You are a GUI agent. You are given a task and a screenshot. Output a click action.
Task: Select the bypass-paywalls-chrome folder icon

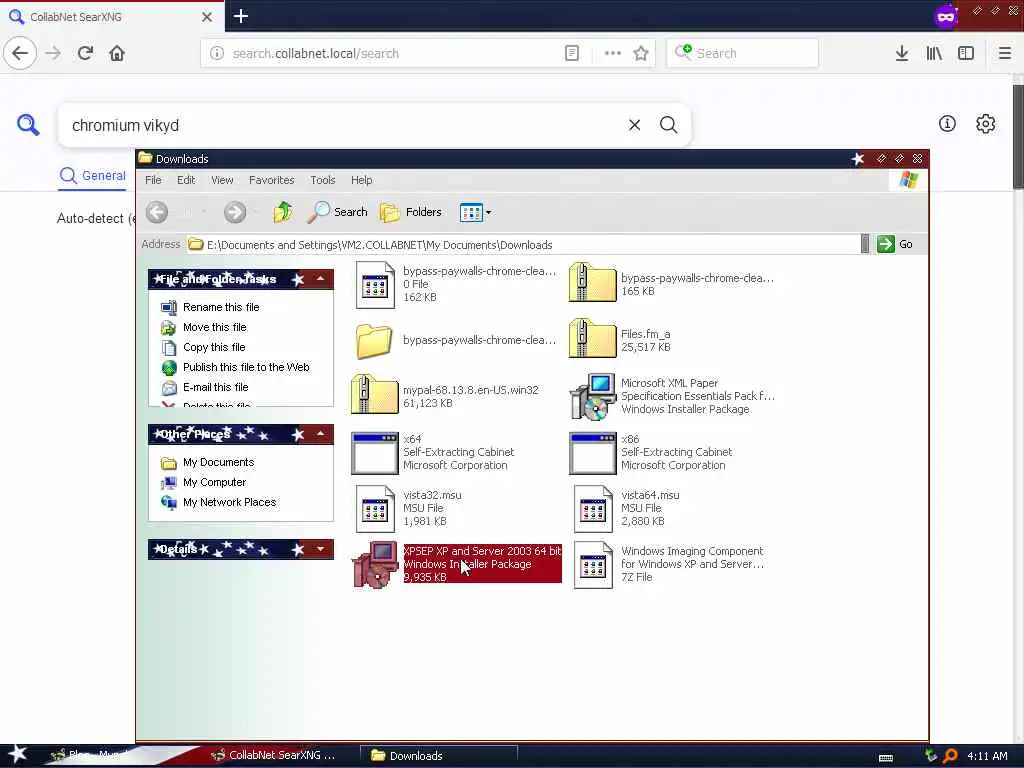(x=374, y=341)
